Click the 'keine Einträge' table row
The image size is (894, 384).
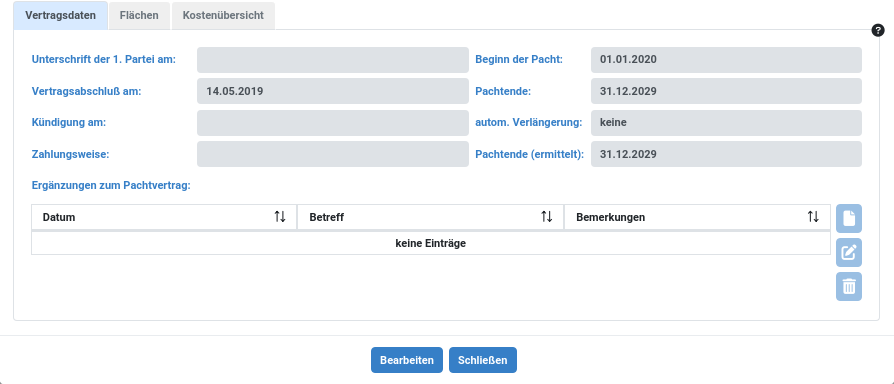pyautogui.click(x=430, y=243)
